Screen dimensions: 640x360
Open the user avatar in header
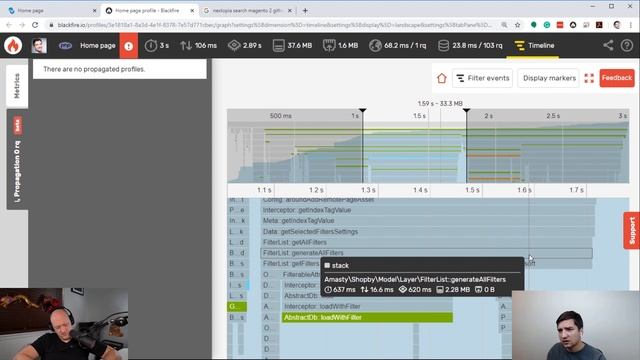39,45
